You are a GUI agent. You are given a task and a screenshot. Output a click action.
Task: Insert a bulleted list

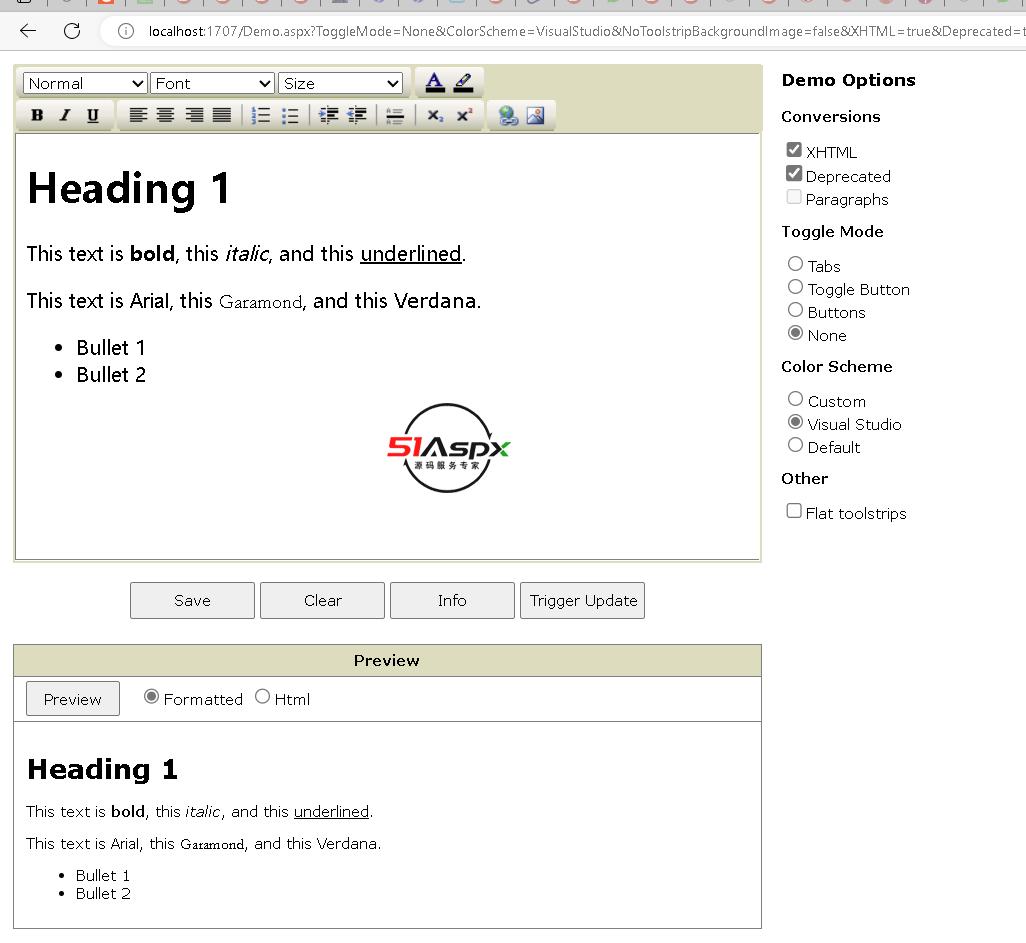[x=290, y=115]
